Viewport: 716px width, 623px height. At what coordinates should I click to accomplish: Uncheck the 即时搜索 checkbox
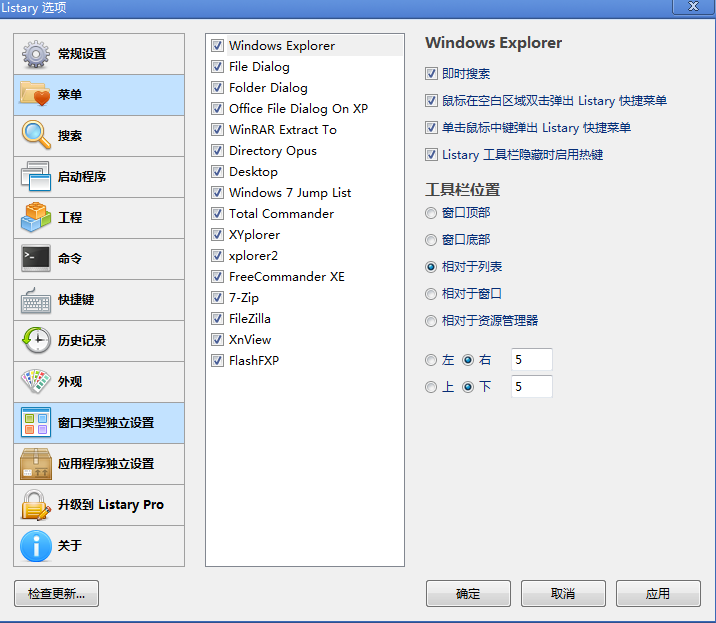click(432, 74)
